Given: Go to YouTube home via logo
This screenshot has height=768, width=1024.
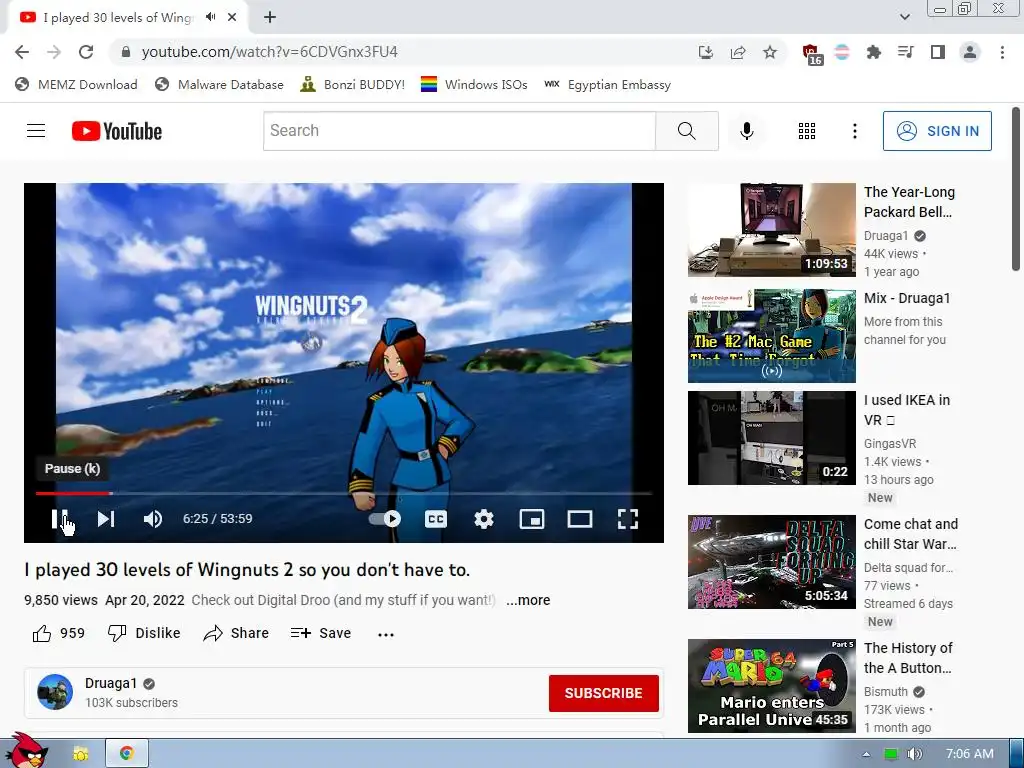Looking at the screenshot, I should tap(117, 131).
